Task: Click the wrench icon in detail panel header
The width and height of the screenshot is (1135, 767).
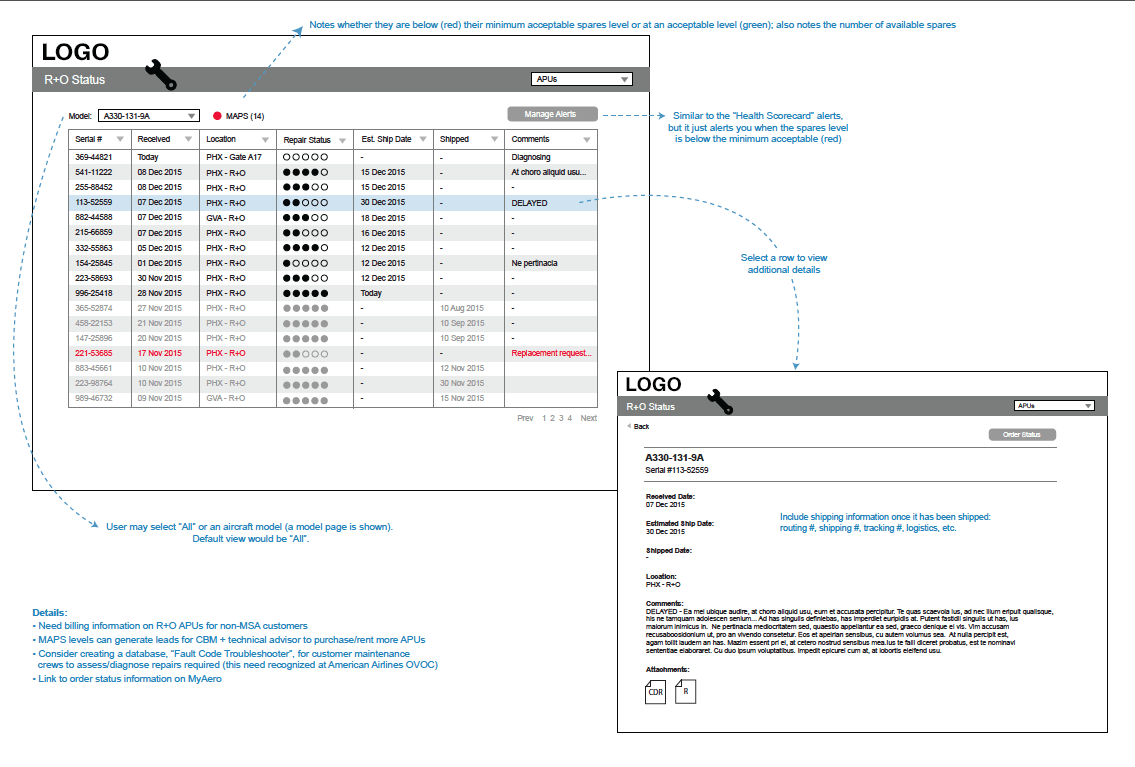Action: coord(720,401)
